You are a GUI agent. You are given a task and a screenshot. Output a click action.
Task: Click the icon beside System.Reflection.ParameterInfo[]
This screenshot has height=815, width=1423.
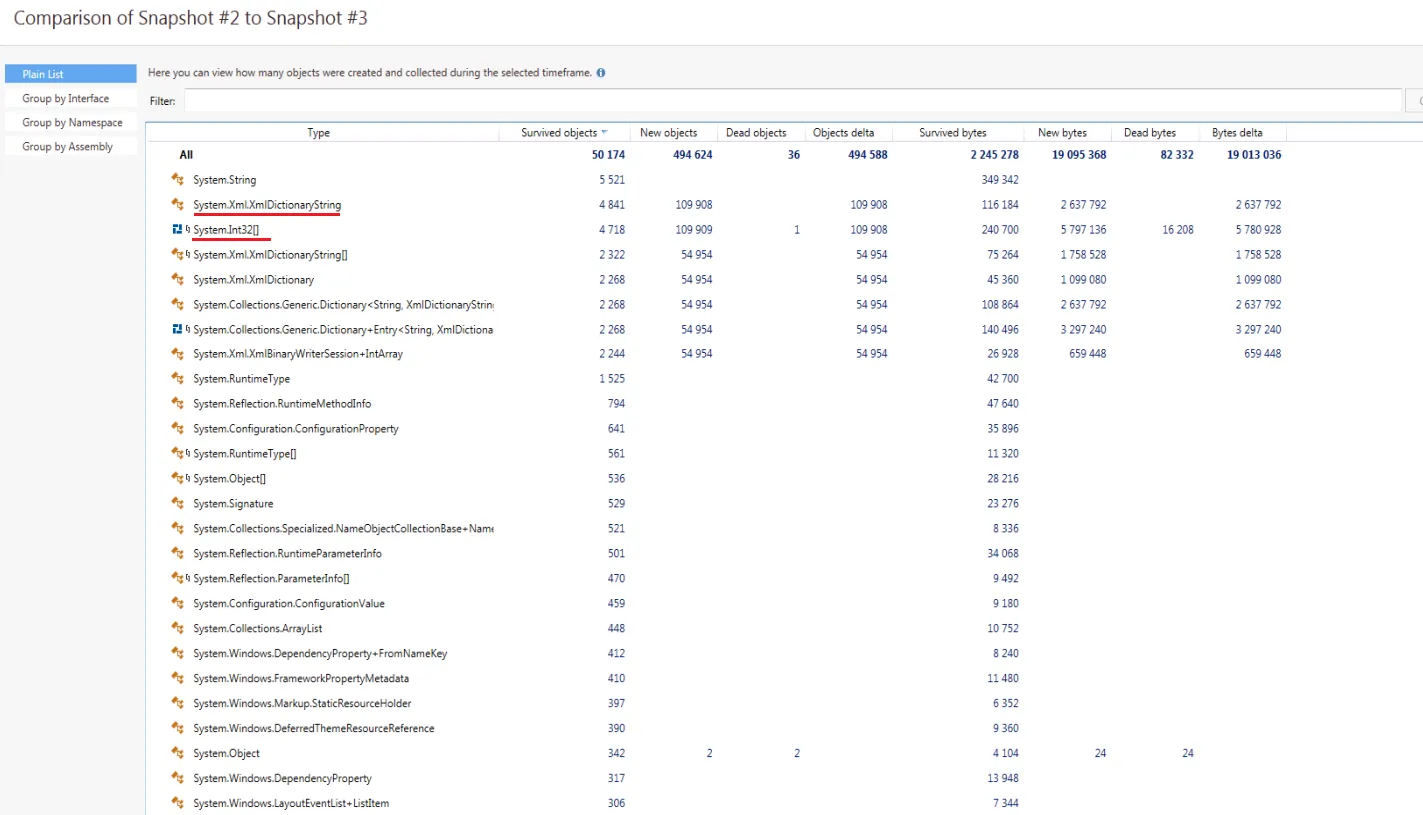[178, 579]
